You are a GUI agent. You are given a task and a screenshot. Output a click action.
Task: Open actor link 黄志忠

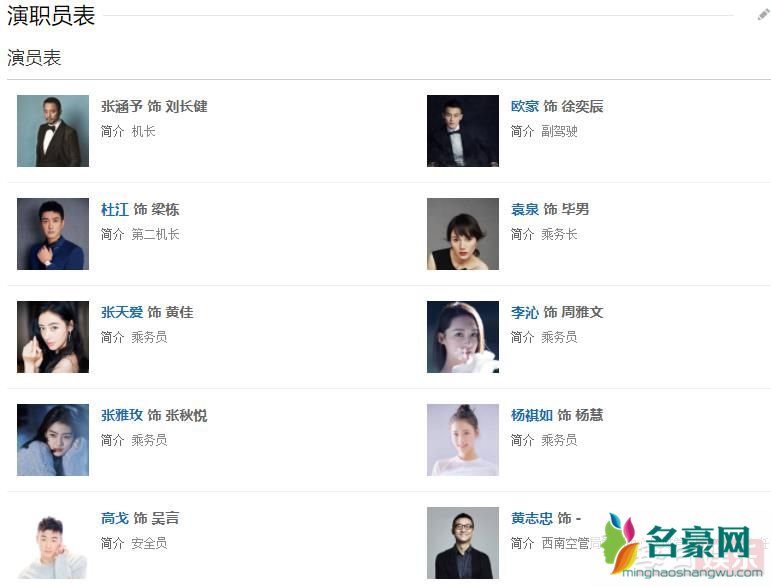531,518
